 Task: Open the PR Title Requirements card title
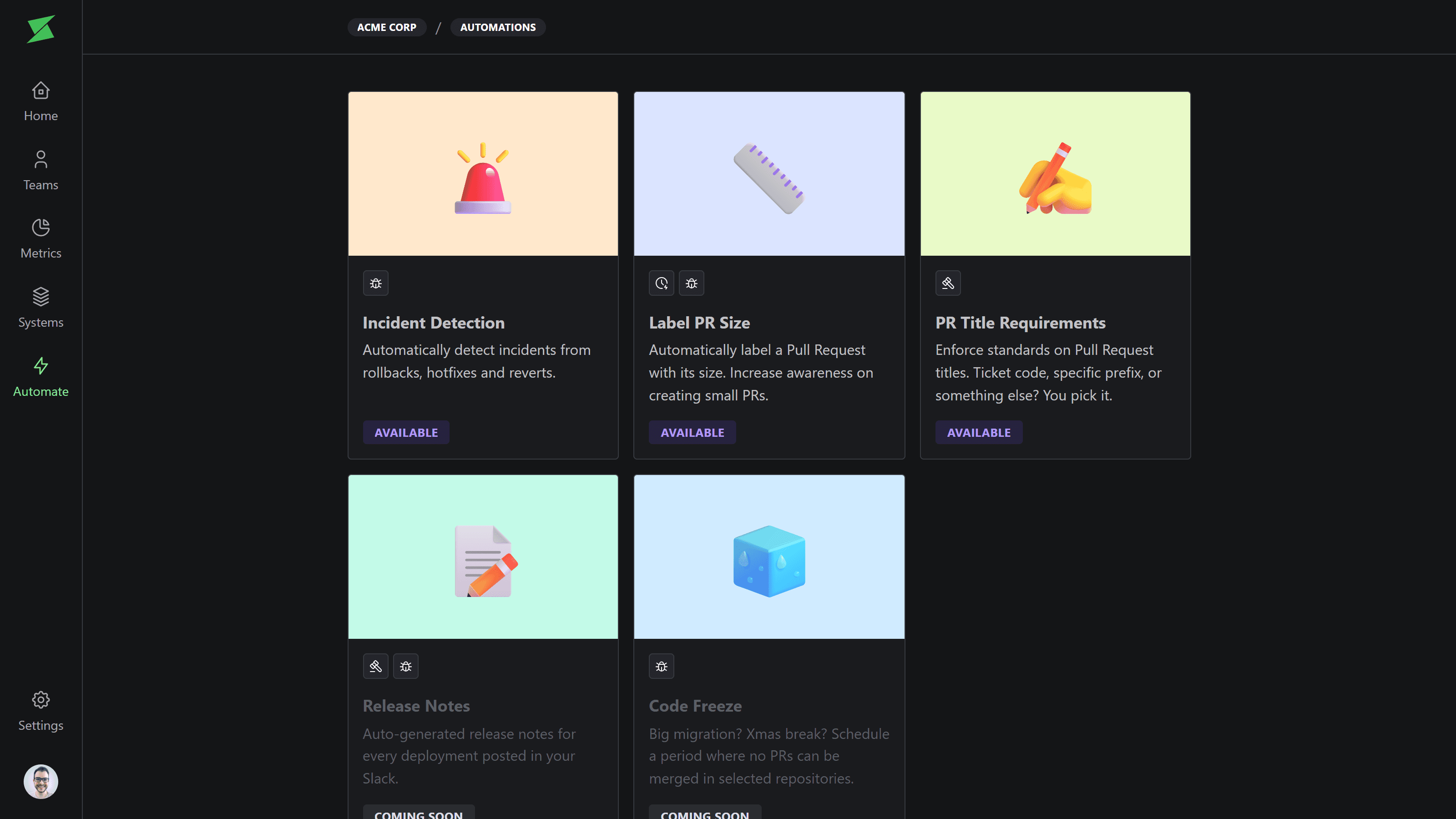point(1020,323)
